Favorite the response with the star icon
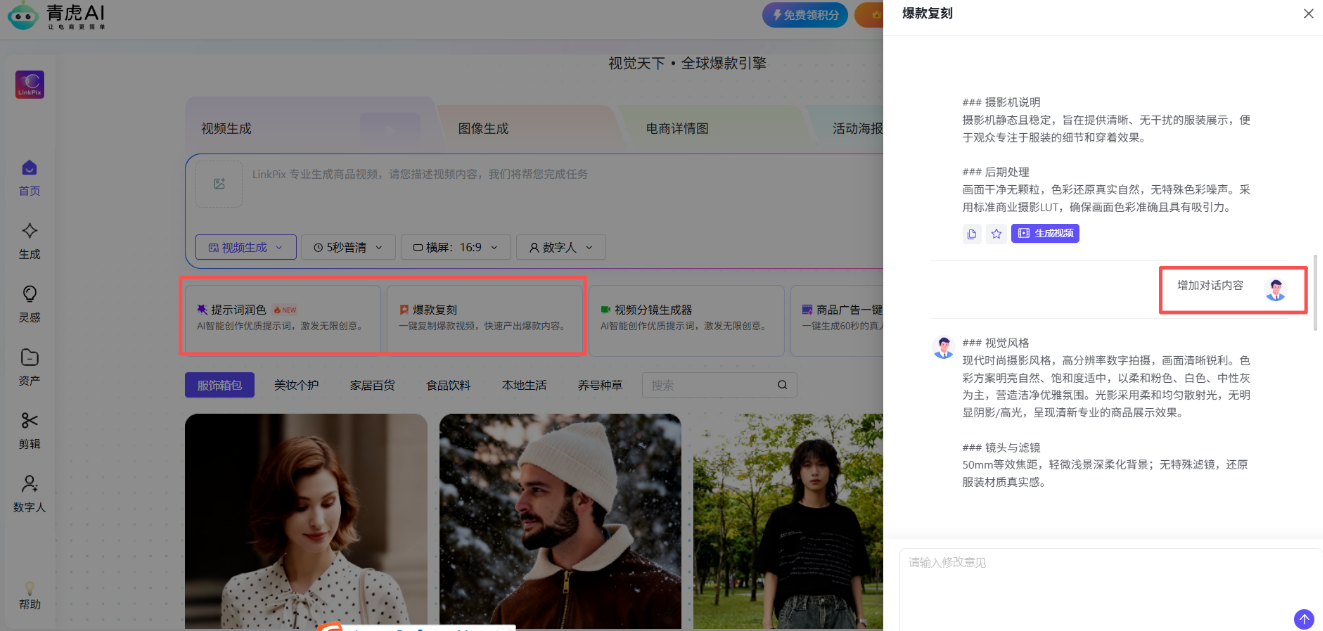 pos(996,233)
